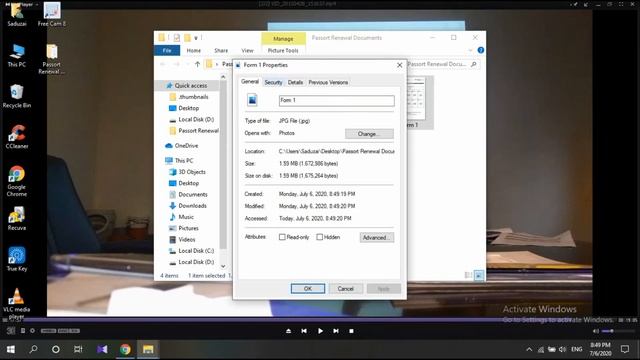
Task: Switch to the Security tab
Action: (x=273, y=82)
